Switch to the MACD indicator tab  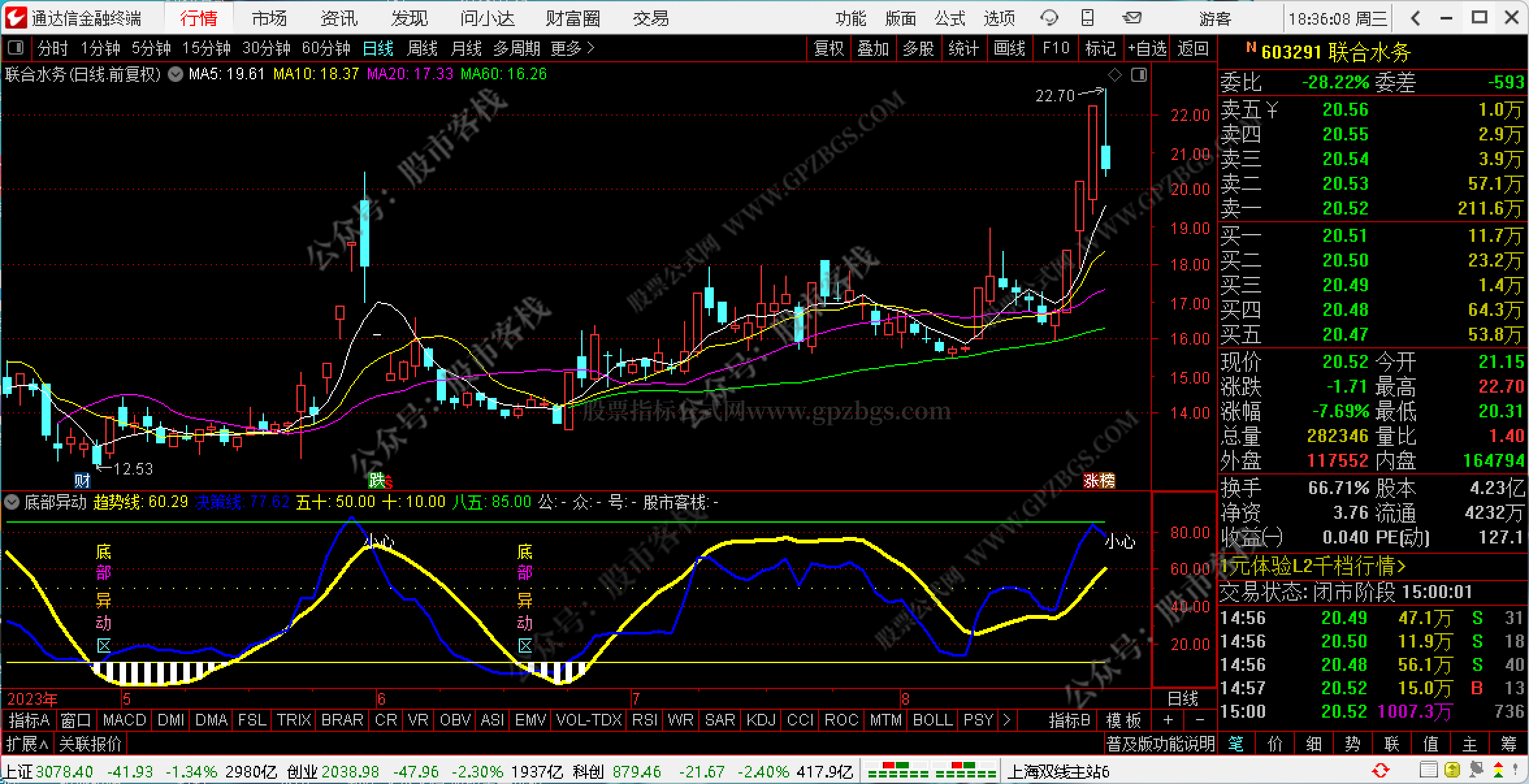(x=124, y=720)
